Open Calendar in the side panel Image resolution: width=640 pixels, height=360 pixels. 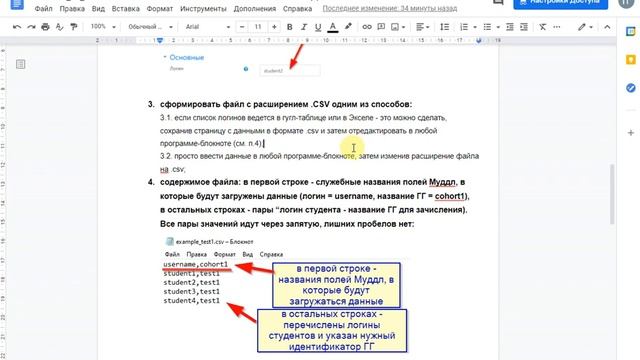point(631,32)
